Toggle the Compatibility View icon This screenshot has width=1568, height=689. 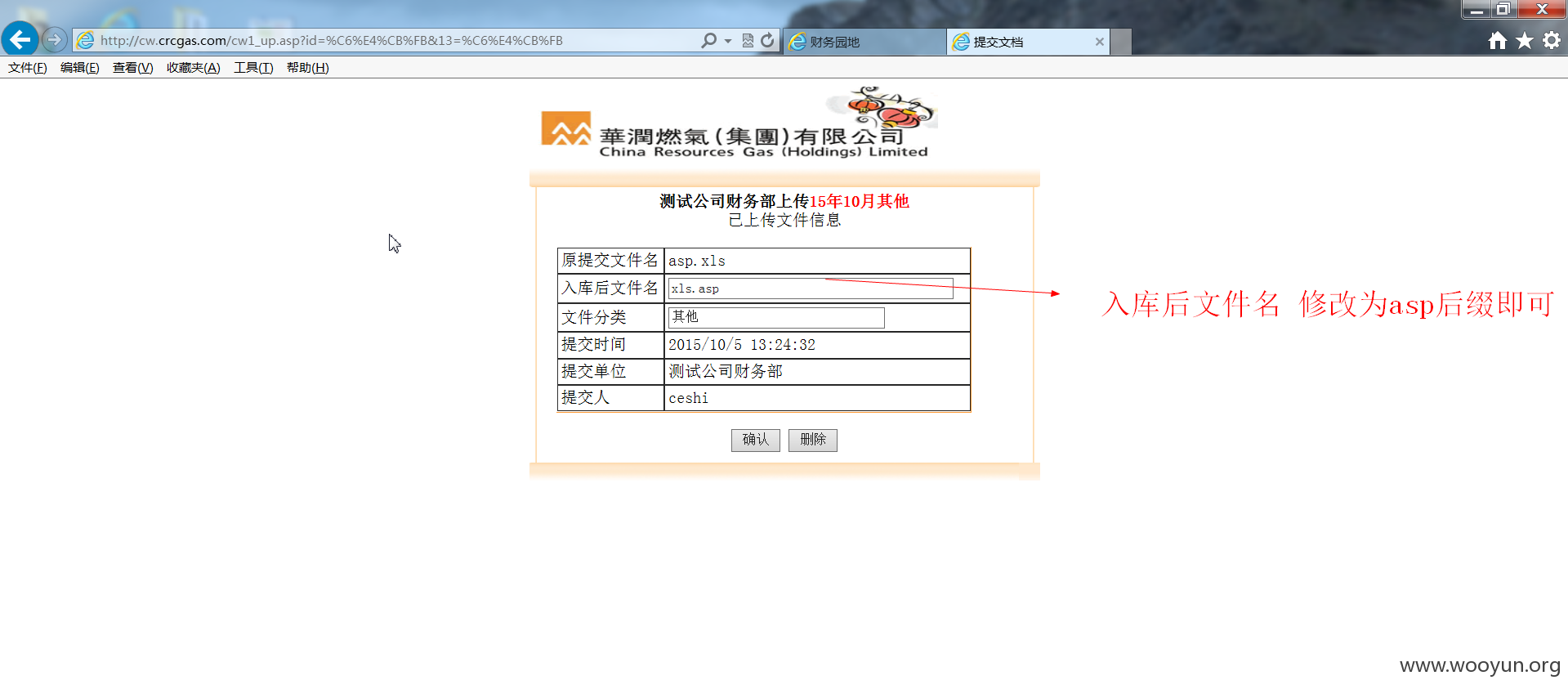tap(748, 41)
